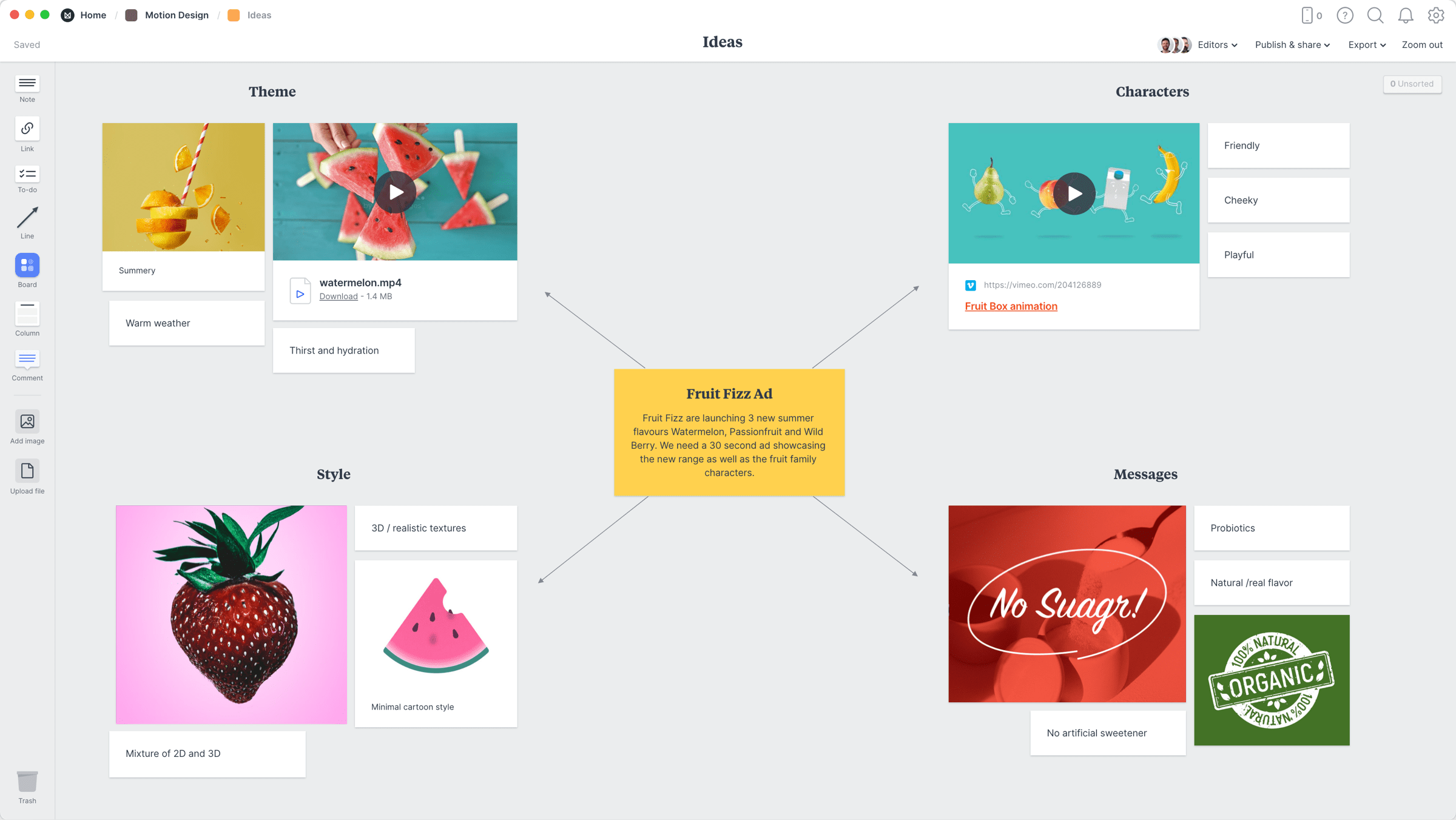Open the Trash bin
Viewport: 1456px width, 820px height.
point(27,787)
